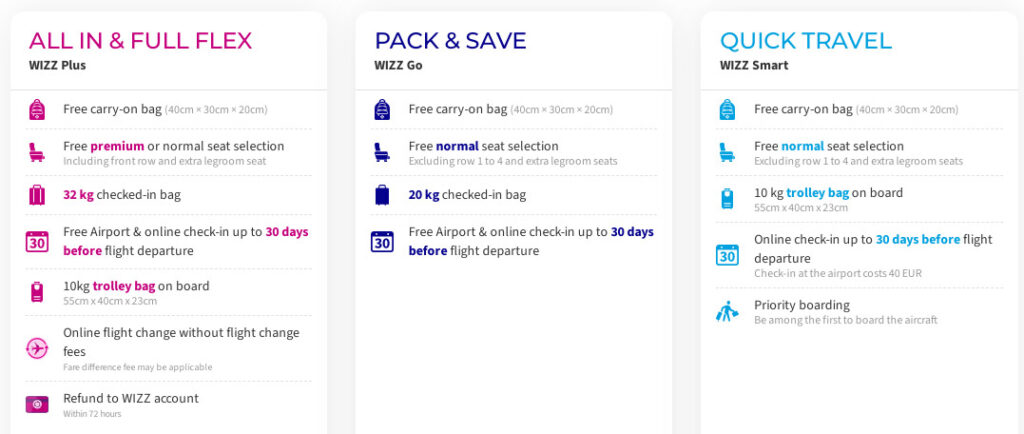This screenshot has width=1024, height=434.
Task: Click the priority boarding passenger icon
Action: pos(727,311)
